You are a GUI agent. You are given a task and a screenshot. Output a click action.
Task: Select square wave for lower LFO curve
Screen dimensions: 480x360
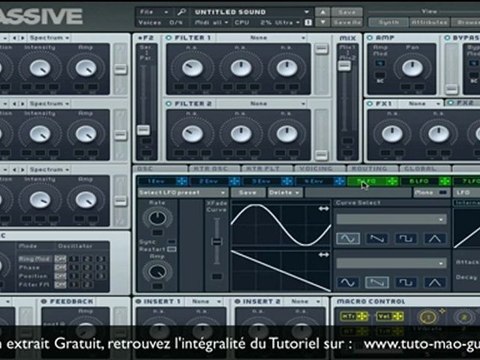click(x=406, y=282)
